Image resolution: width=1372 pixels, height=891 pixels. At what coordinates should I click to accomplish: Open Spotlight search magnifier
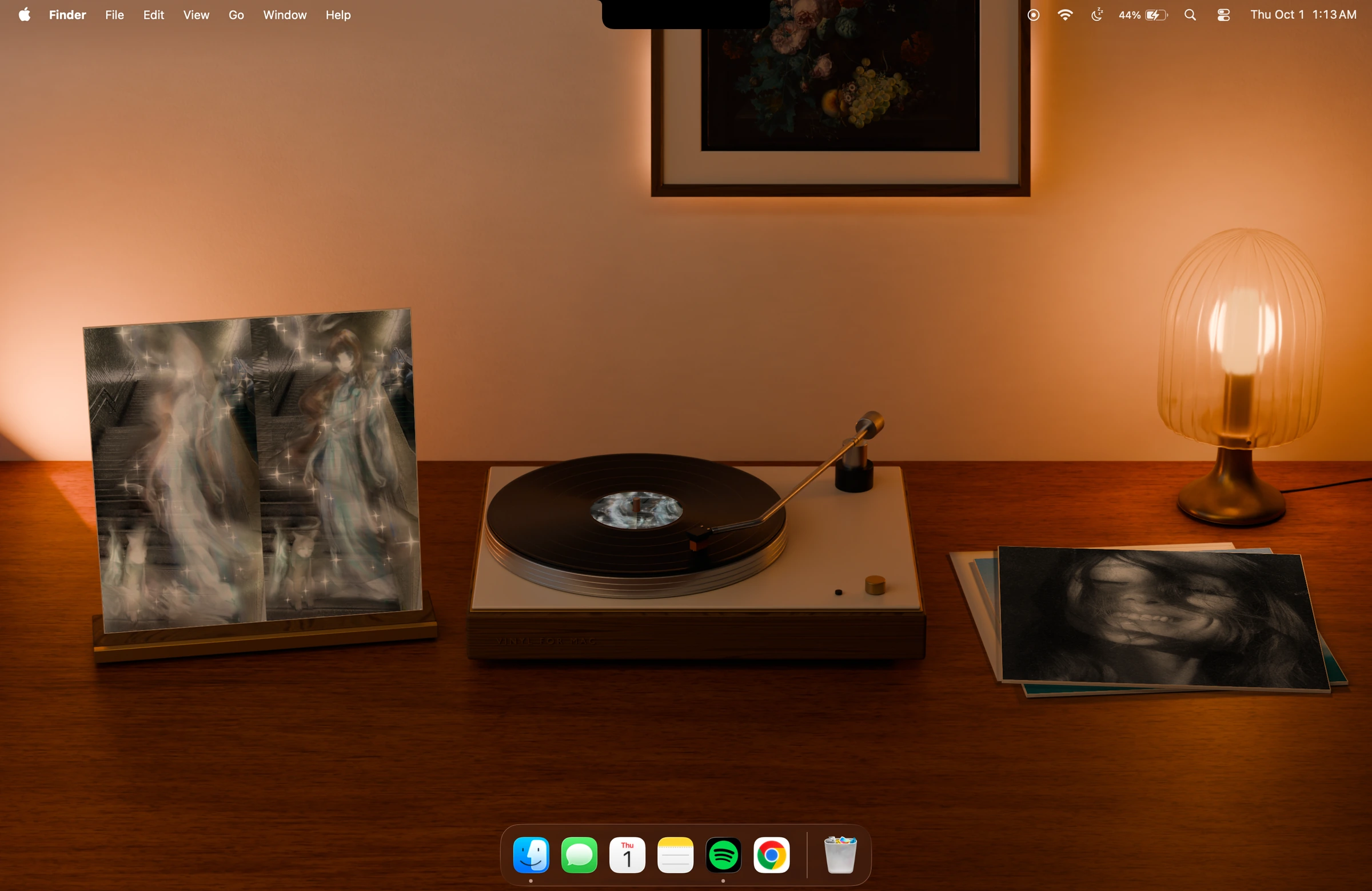point(1190,15)
